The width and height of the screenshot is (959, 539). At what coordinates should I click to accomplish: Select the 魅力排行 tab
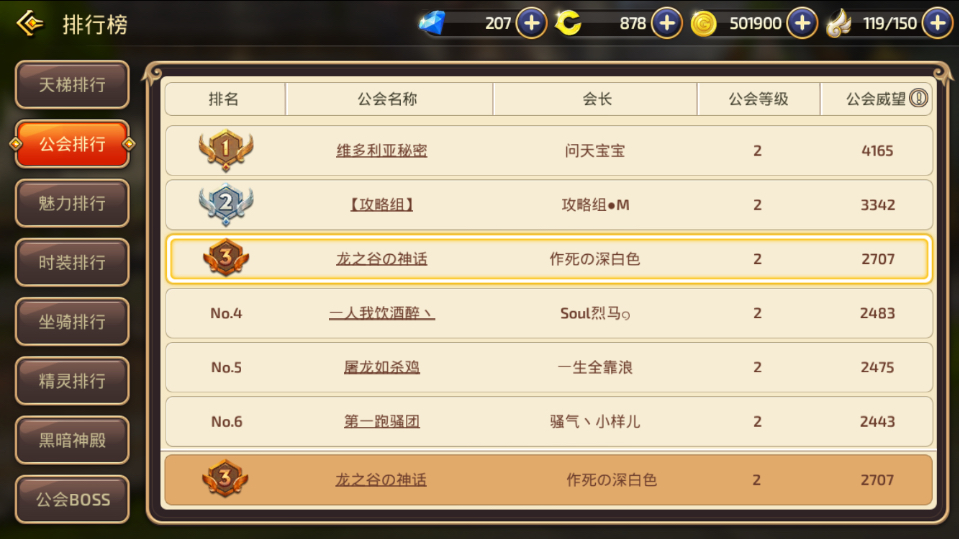coord(72,203)
